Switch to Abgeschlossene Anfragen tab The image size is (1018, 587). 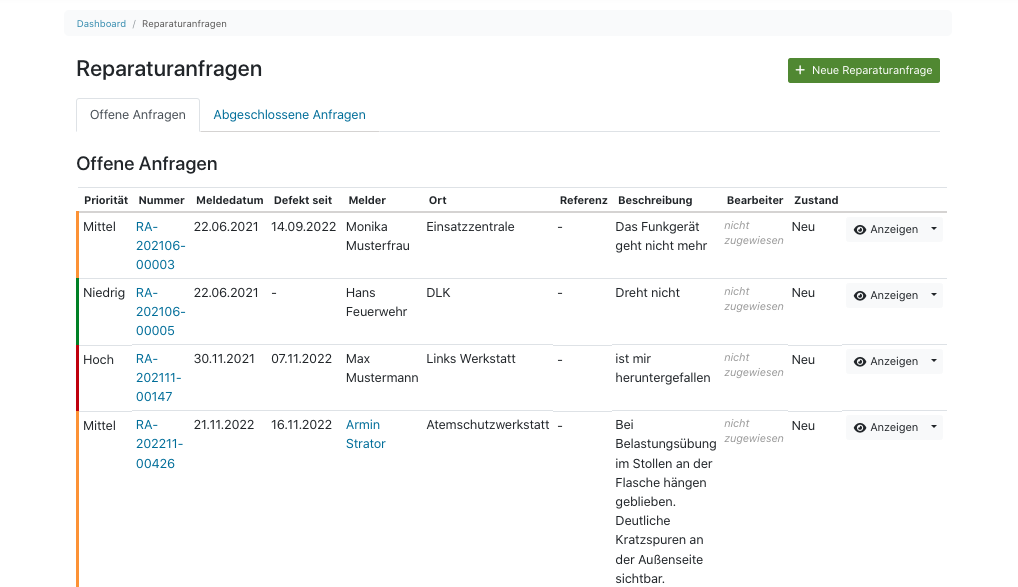[289, 115]
